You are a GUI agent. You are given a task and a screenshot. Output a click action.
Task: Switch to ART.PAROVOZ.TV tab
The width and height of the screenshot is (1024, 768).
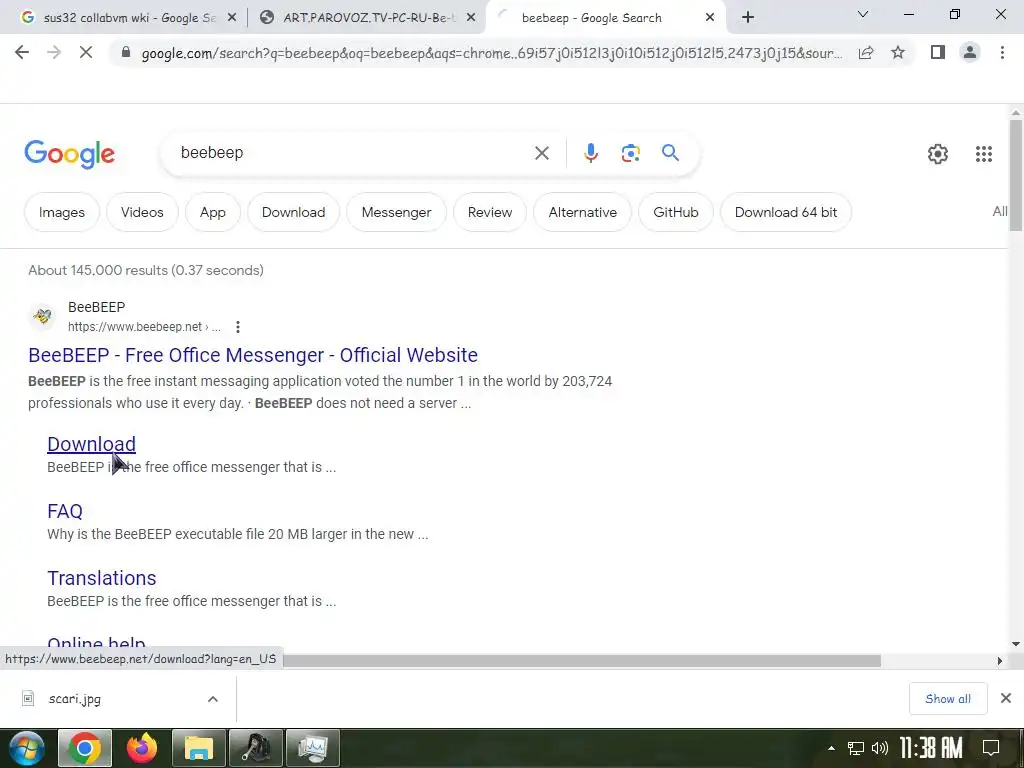tap(370, 18)
